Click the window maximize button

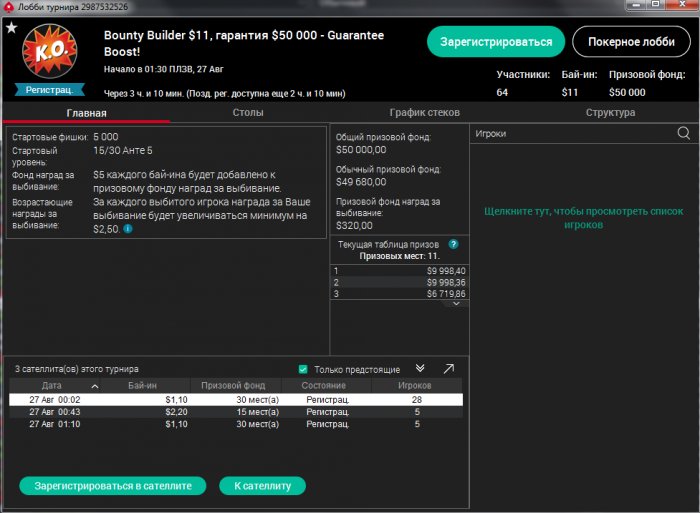[656, 5]
